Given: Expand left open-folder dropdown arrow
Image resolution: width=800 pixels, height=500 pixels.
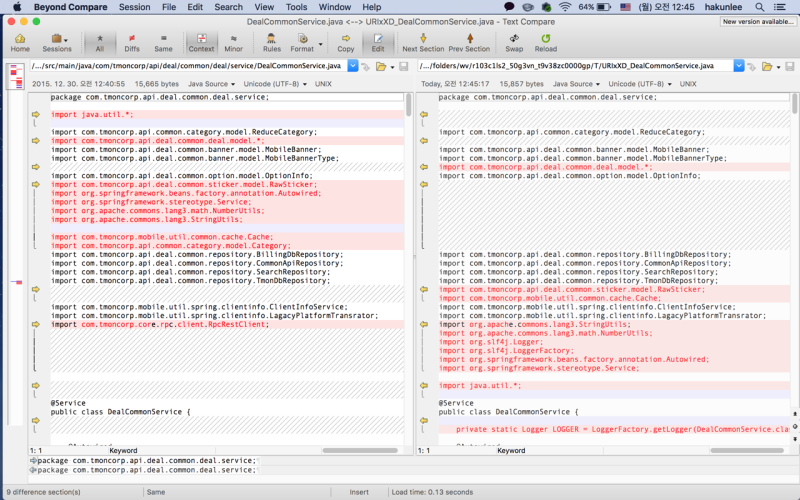Looking at the screenshot, I should [392, 67].
